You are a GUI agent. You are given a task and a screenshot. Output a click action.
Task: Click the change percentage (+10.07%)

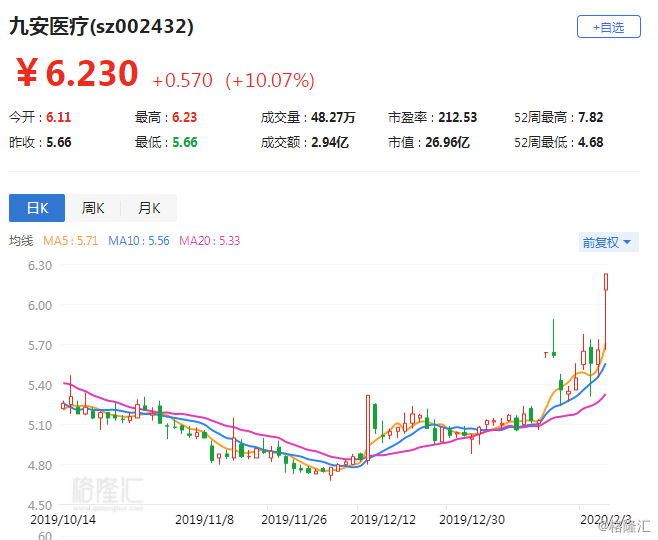pyautogui.click(x=270, y=80)
